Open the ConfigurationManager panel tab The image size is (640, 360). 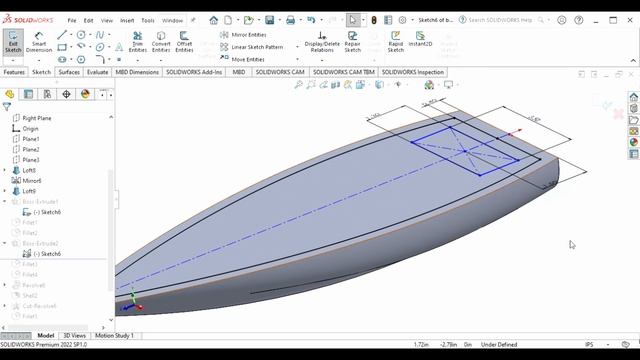click(47, 94)
